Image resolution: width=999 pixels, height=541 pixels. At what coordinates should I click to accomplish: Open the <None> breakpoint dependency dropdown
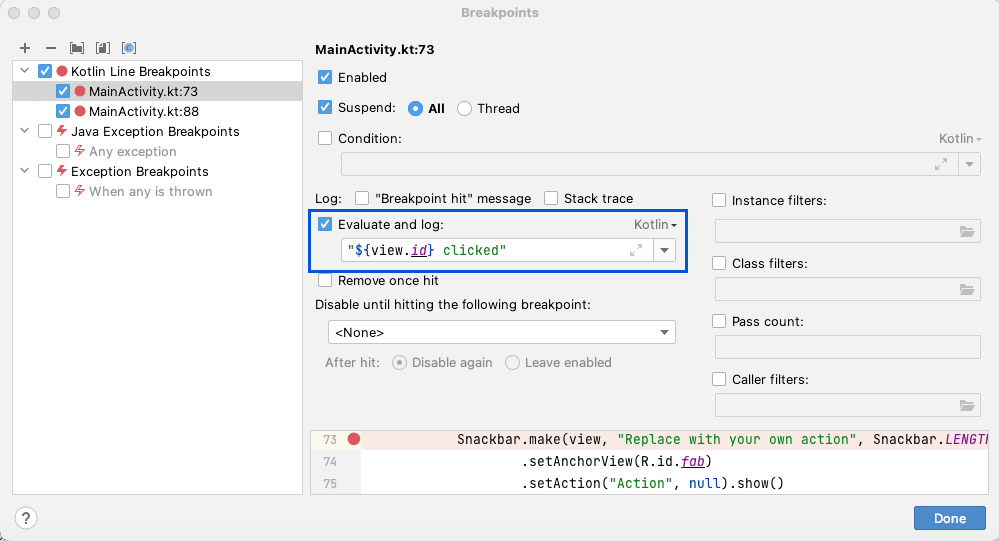pyautogui.click(x=502, y=333)
